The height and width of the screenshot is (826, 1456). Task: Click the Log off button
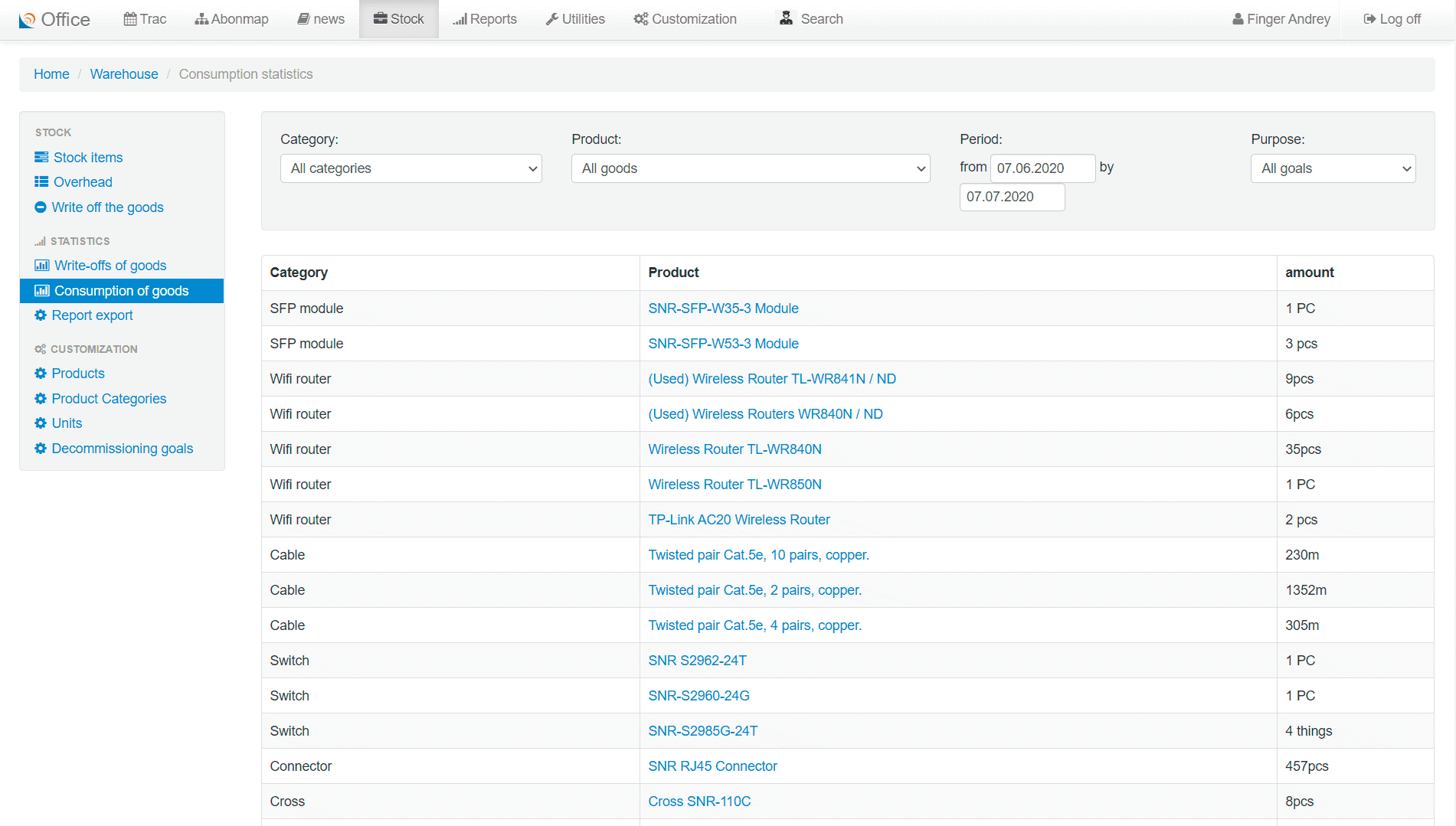[1392, 19]
